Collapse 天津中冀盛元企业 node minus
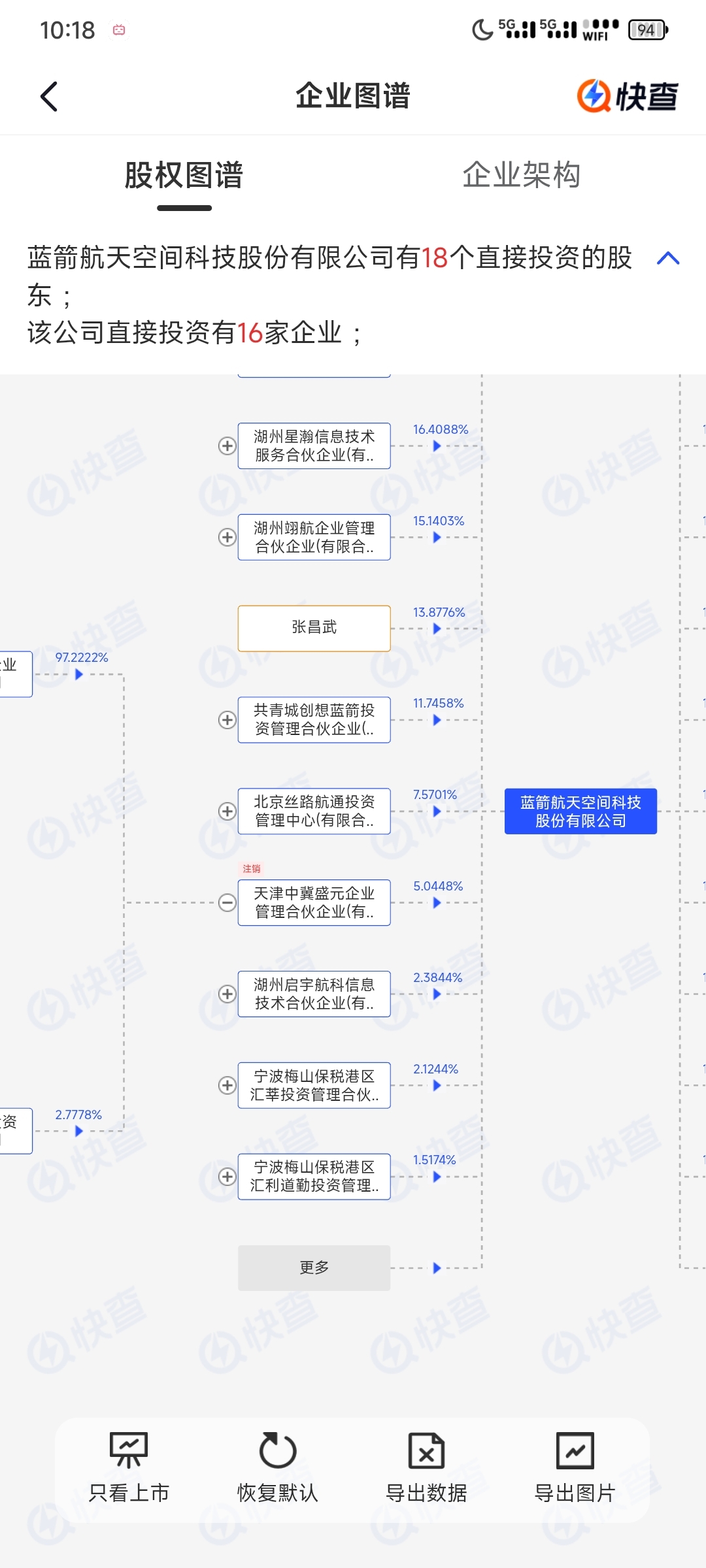 pos(227,902)
